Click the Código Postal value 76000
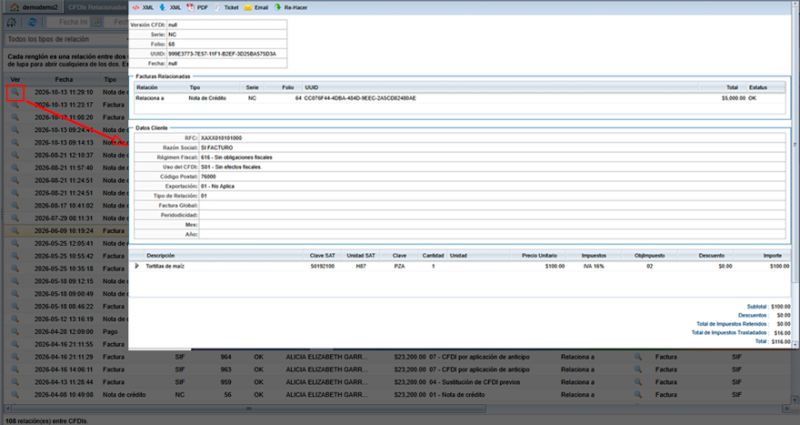Viewport: 800px width, 425px height. click(208, 177)
